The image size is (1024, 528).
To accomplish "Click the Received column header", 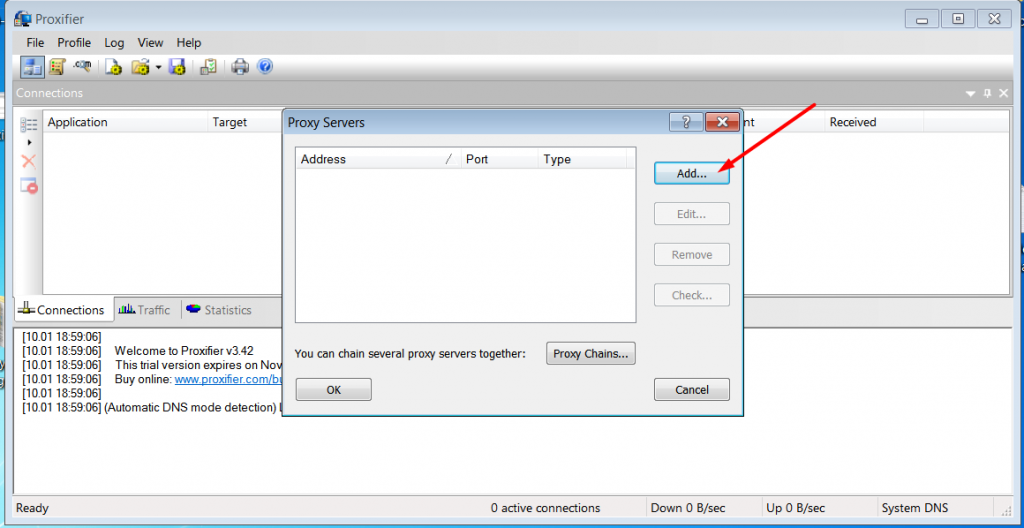I will pos(874,122).
